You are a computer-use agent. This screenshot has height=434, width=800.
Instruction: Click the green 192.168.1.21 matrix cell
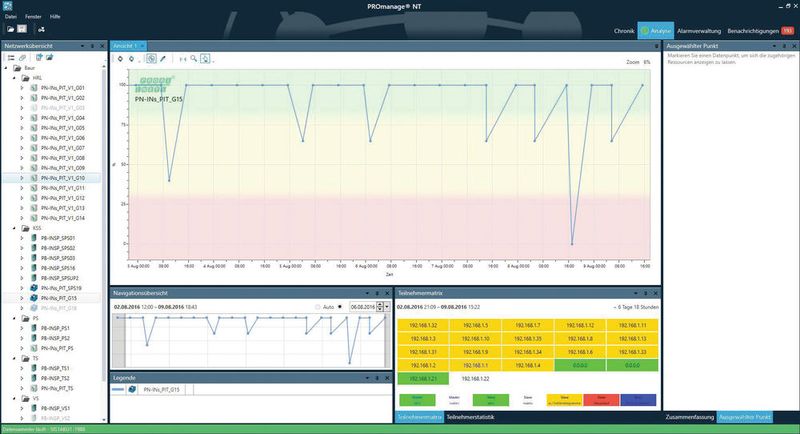(x=422, y=378)
